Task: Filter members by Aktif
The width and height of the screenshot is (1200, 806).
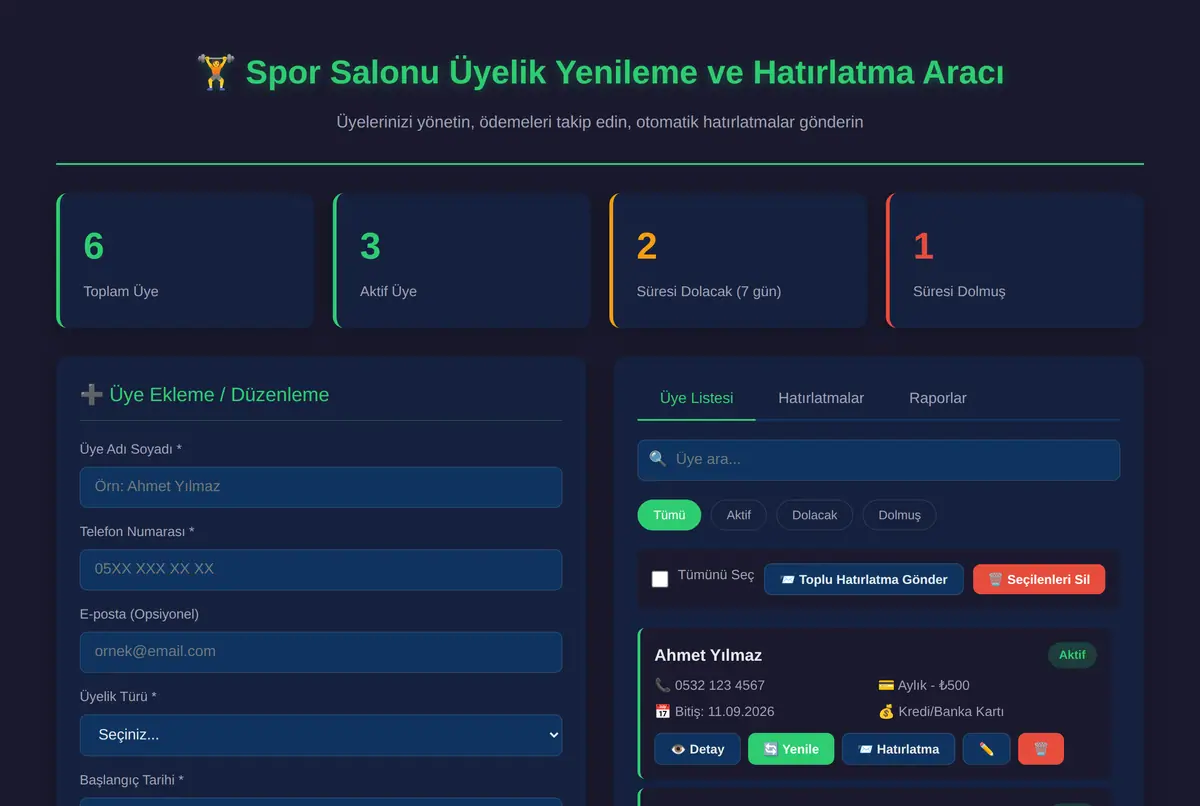Action: coord(739,515)
